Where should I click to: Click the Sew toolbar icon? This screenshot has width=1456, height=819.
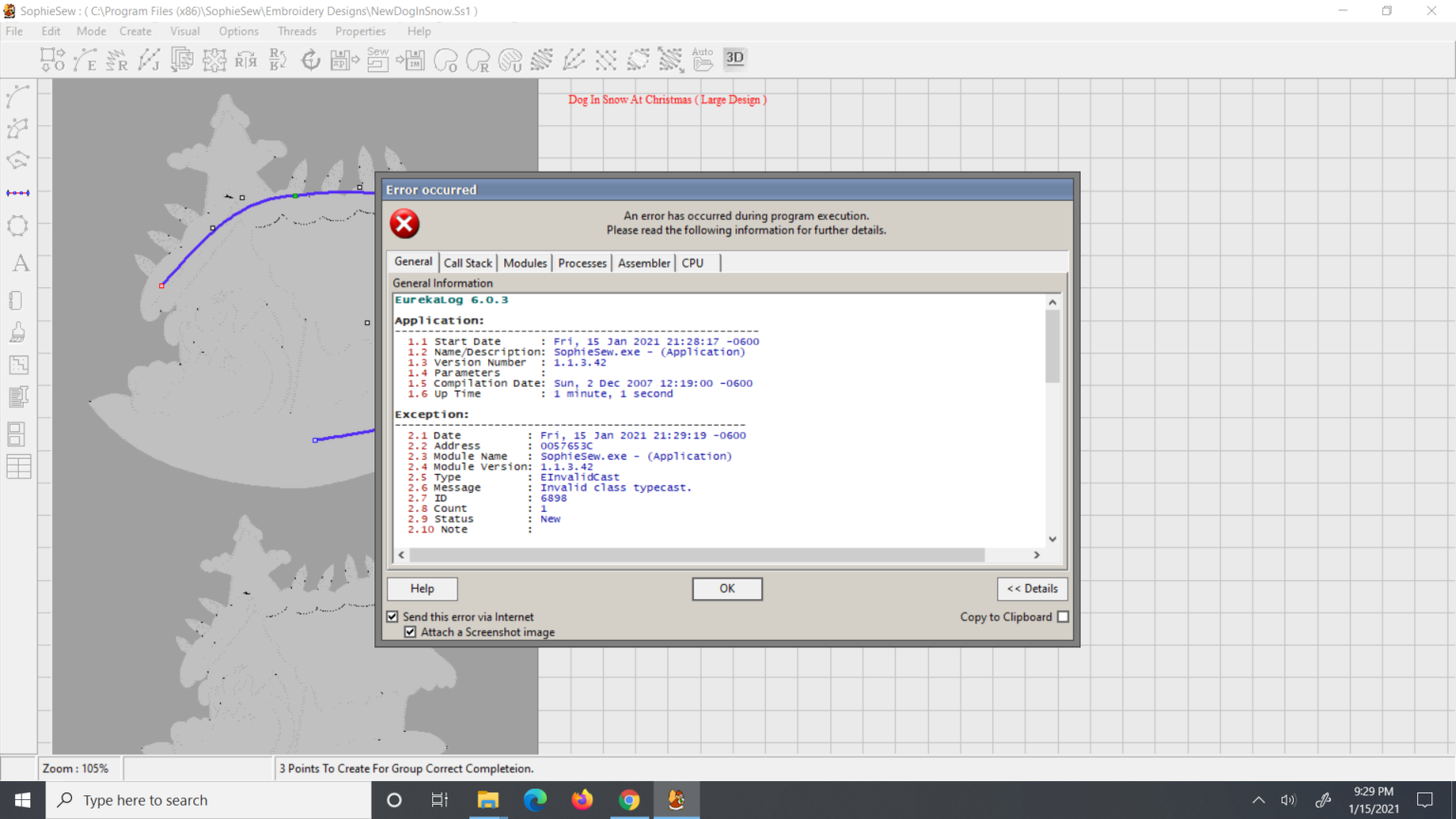(x=377, y=60)
